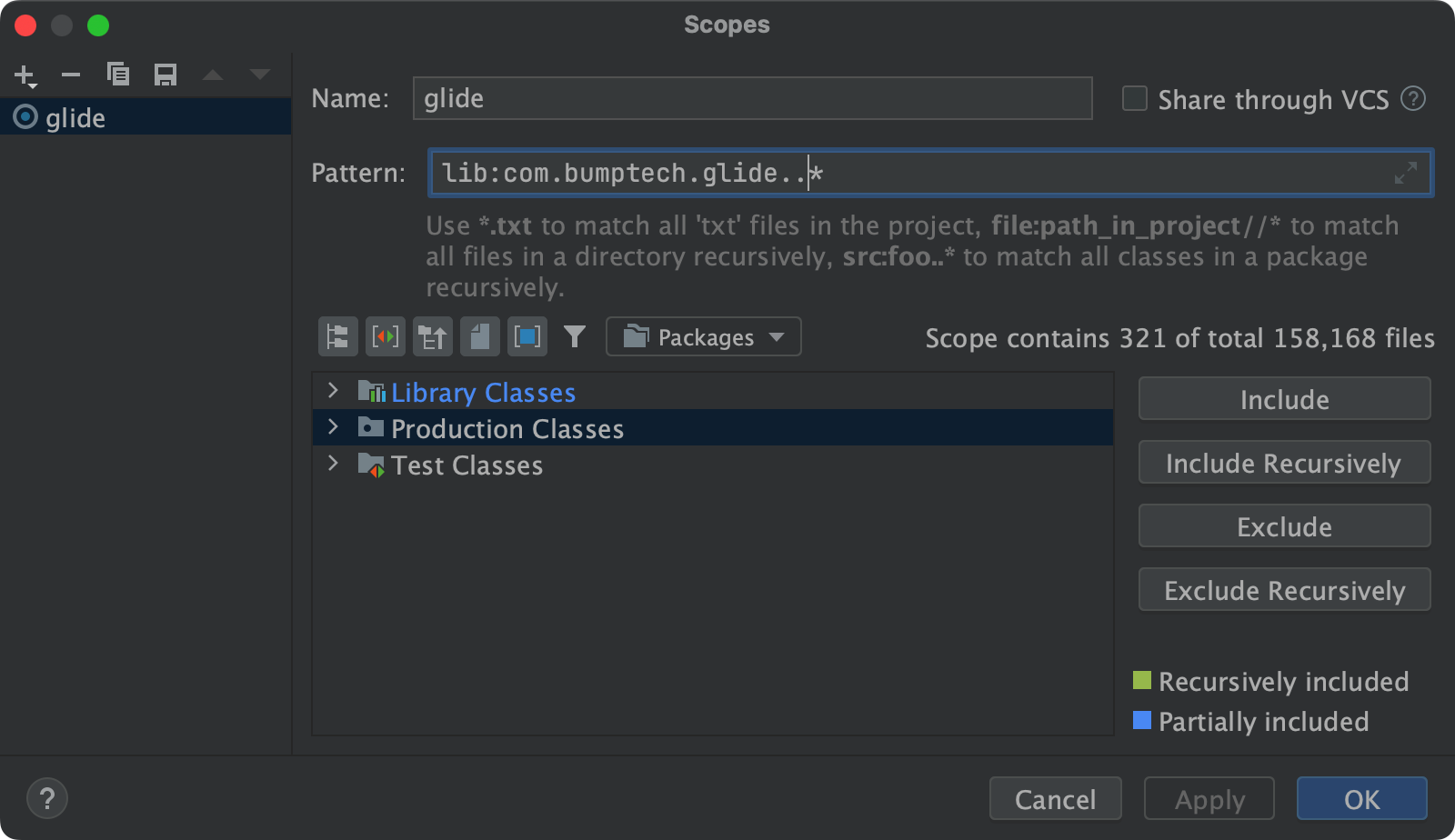The height and width of the screenshot is (840, 1455).
Task: Click green Recursively included legend swatch
Action: 1142,680
